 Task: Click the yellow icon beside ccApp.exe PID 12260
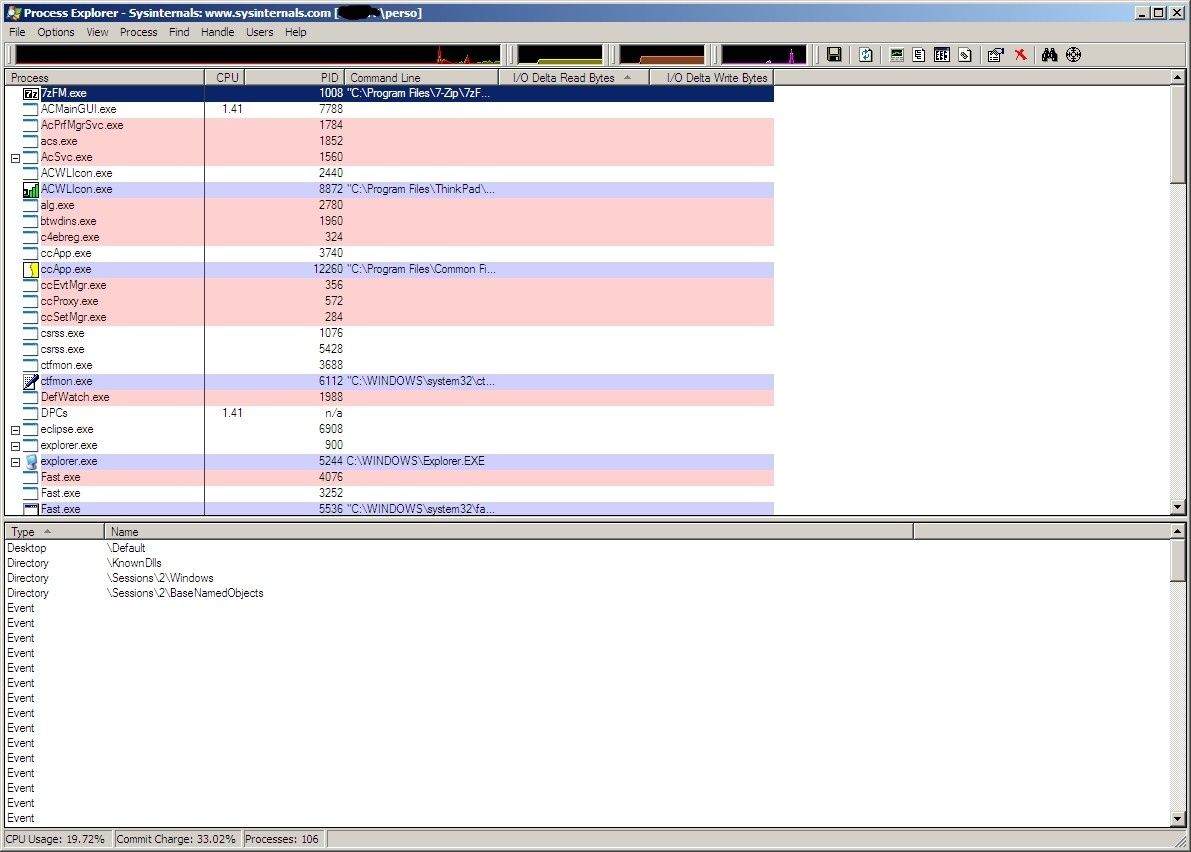tap(30, 269)
